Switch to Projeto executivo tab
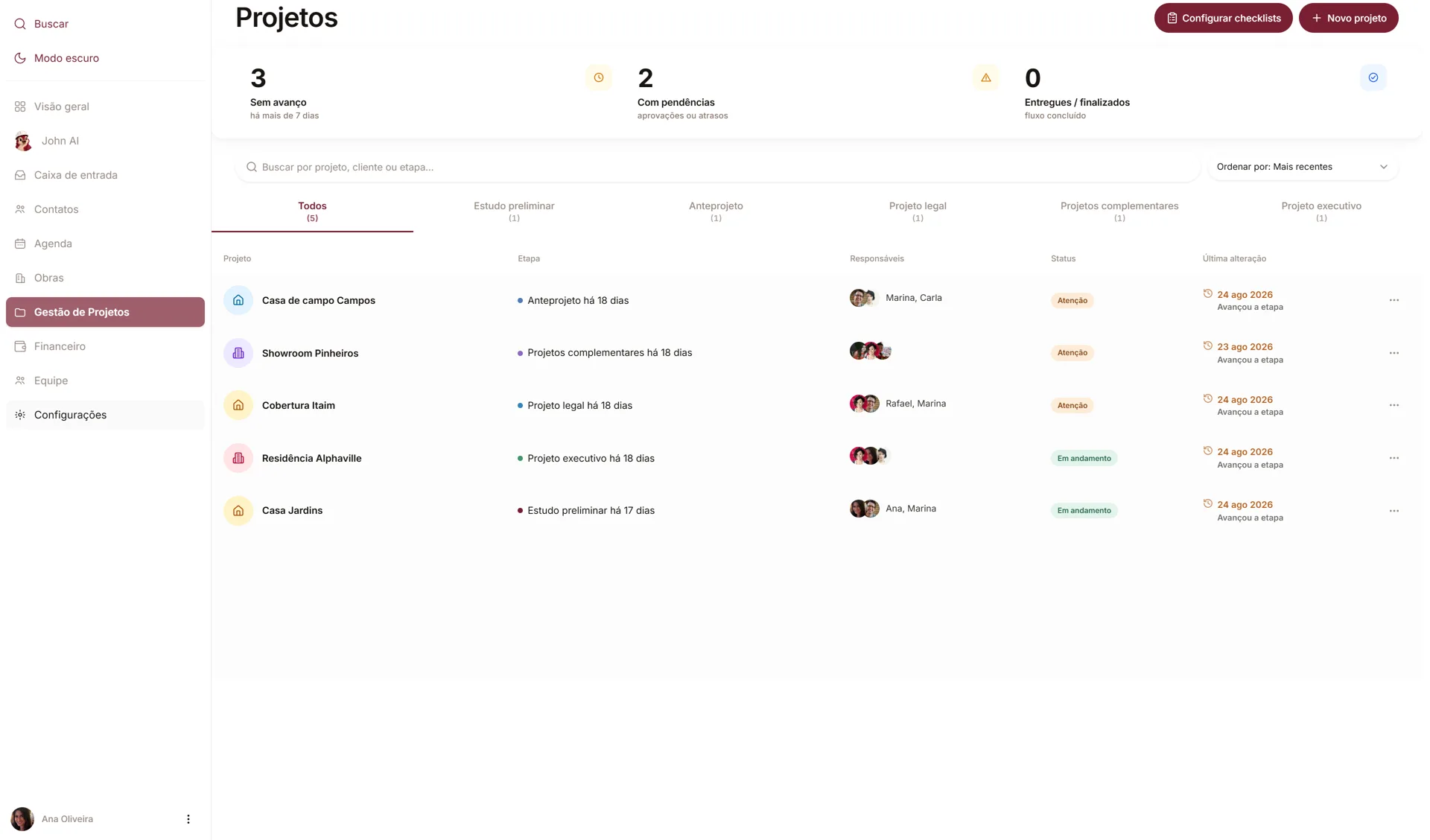1430x840 pixels. pyautogui.click(x=1321, y=211)
